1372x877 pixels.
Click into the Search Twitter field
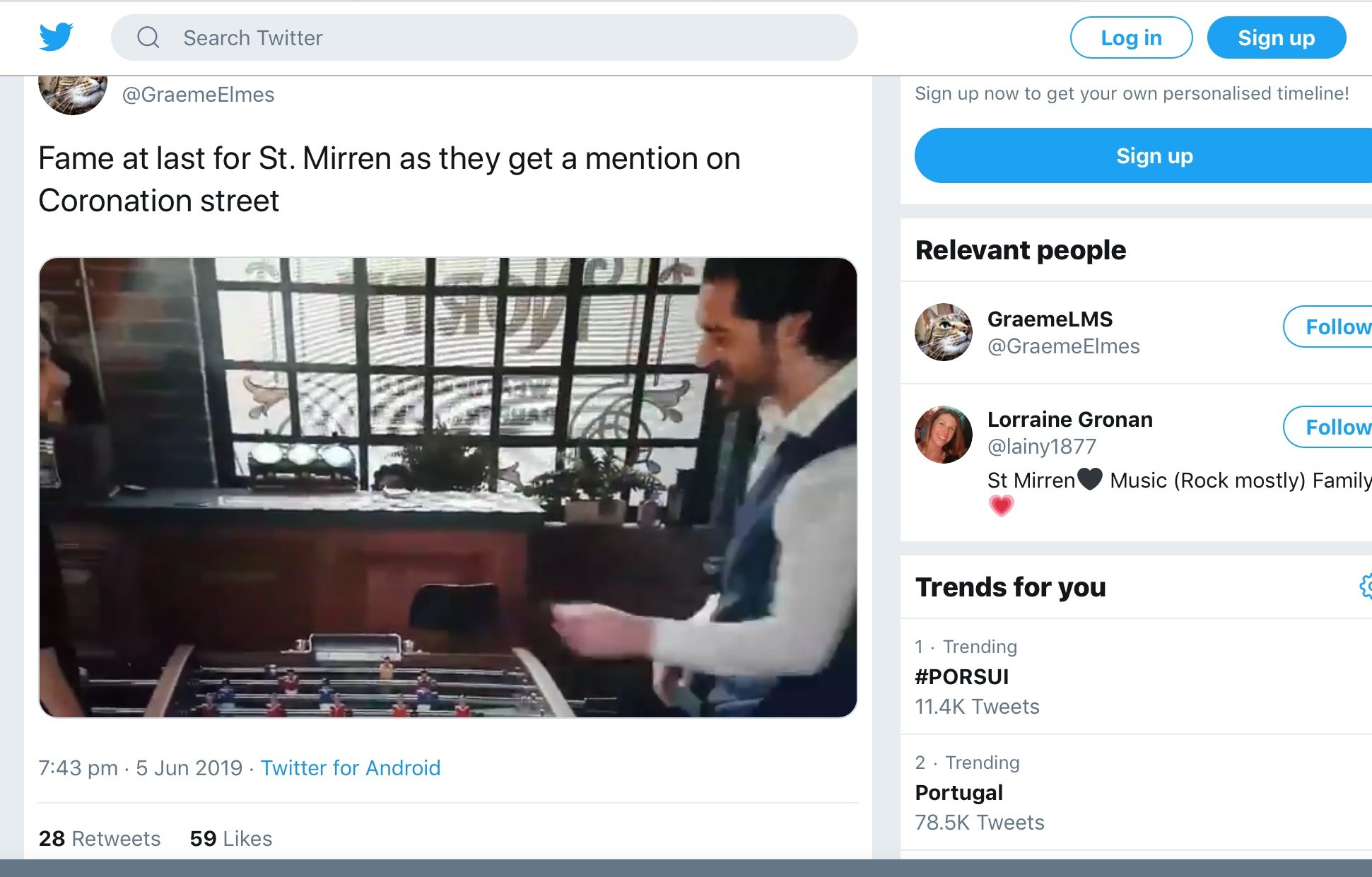(x=484, y=37)
